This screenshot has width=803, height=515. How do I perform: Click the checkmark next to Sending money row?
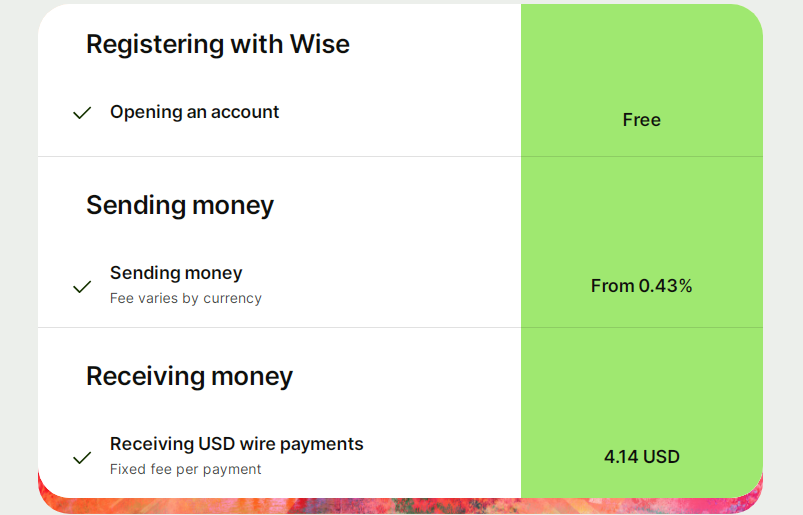coord(82,287)
